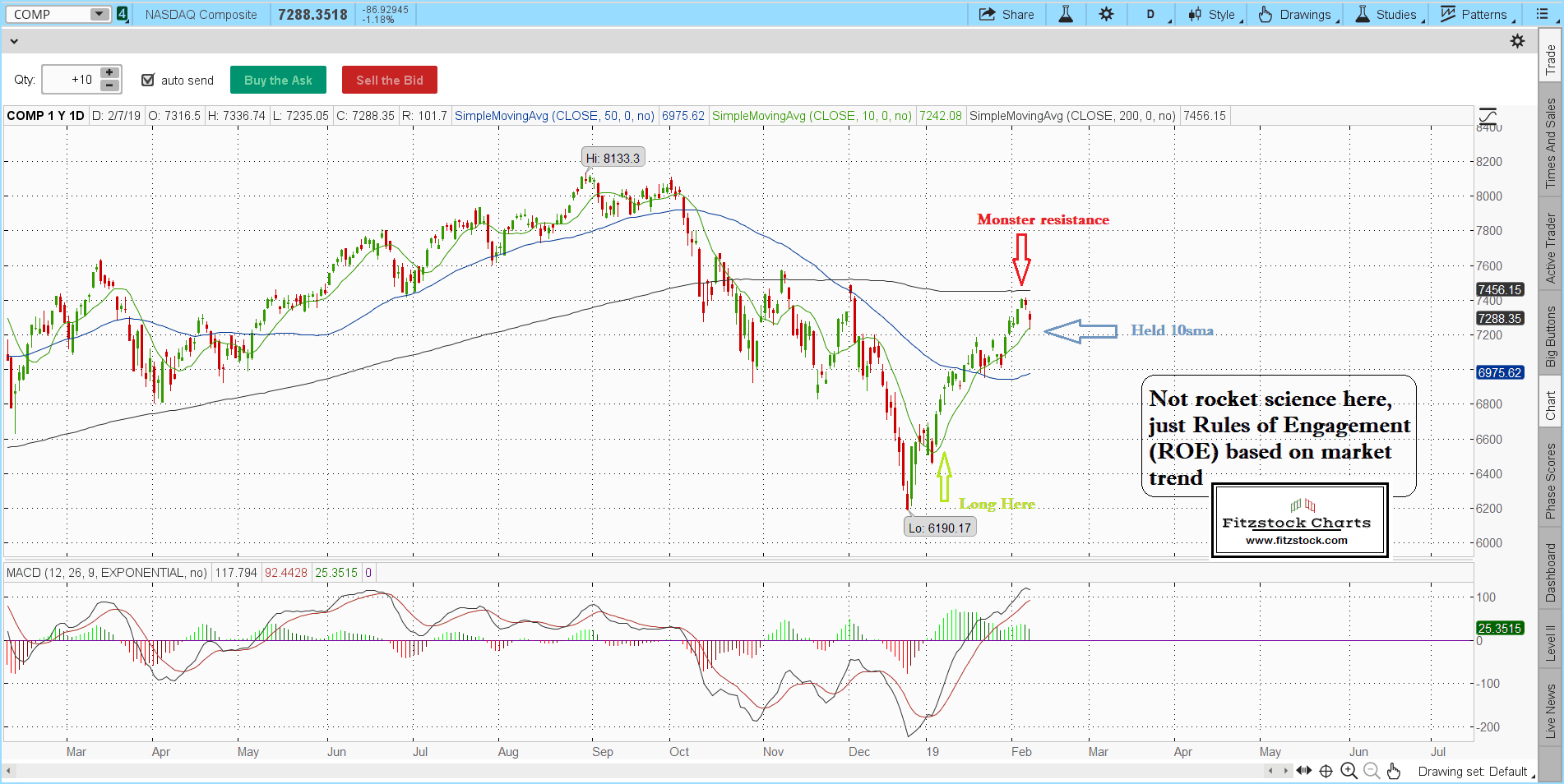Collapse the trade buttons panel chevron
This screenshot has height=784, width=1564.
point(14,41)
